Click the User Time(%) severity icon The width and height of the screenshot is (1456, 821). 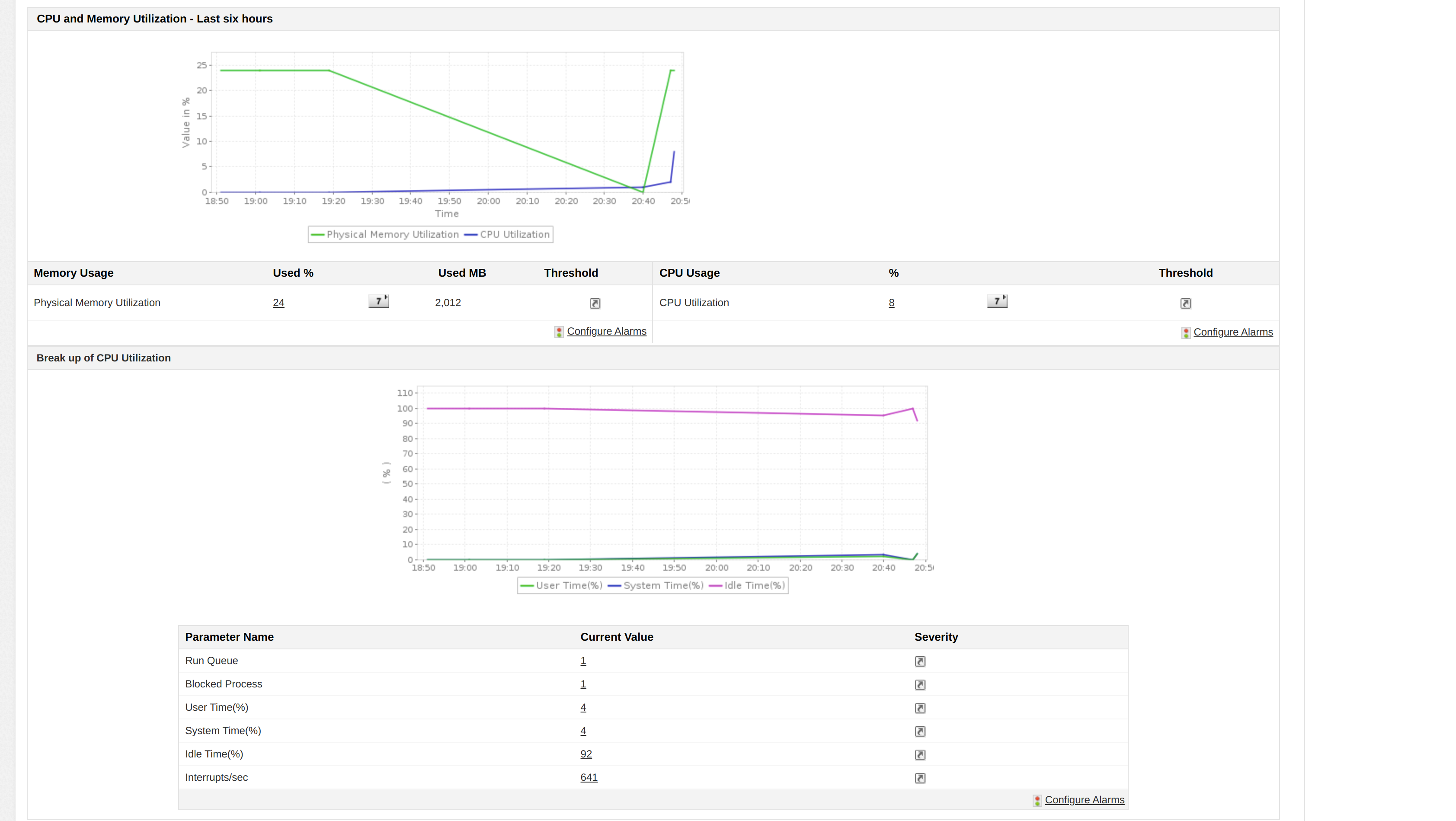(920, 708)
